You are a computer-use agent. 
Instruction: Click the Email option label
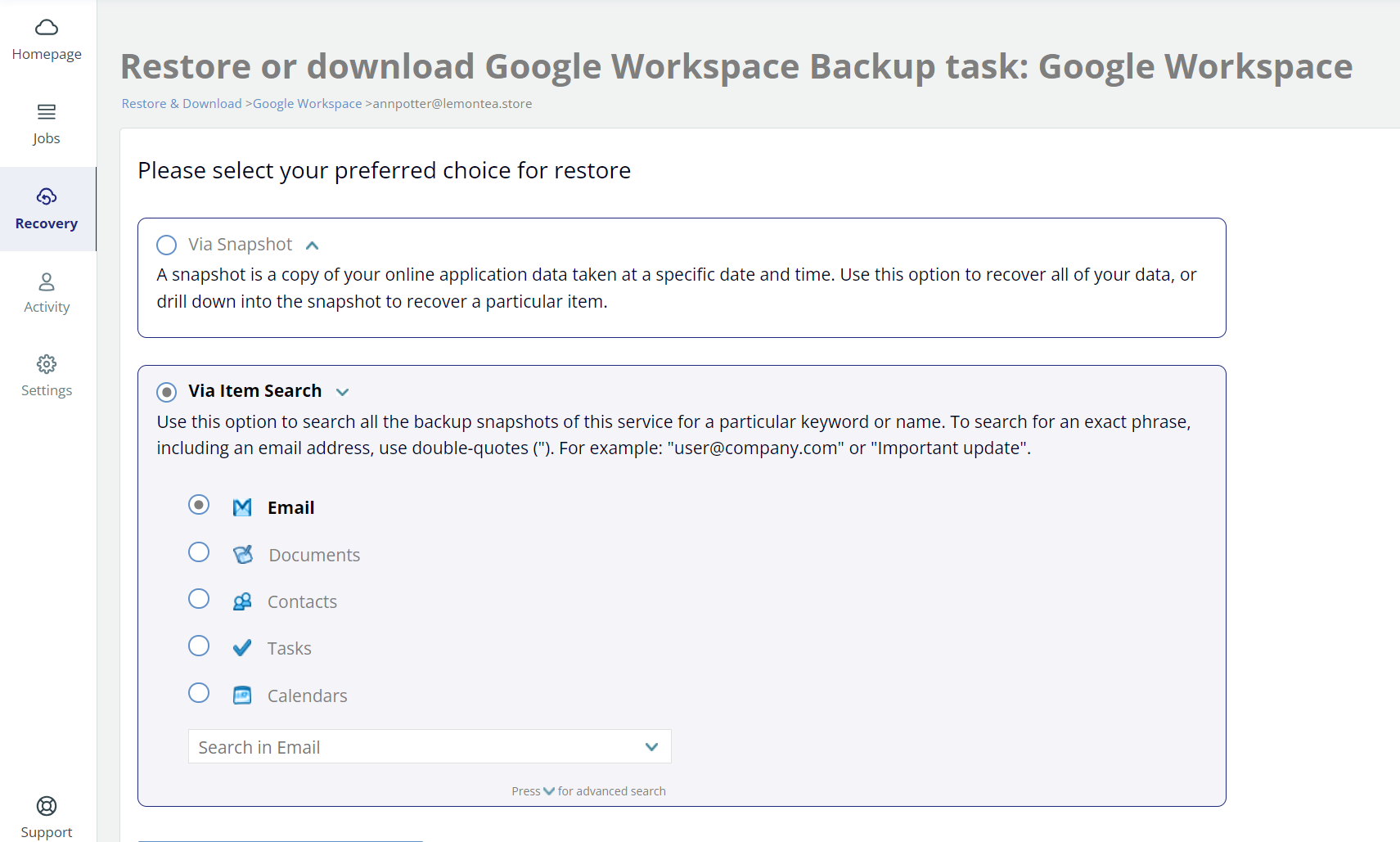click(291, 507)
